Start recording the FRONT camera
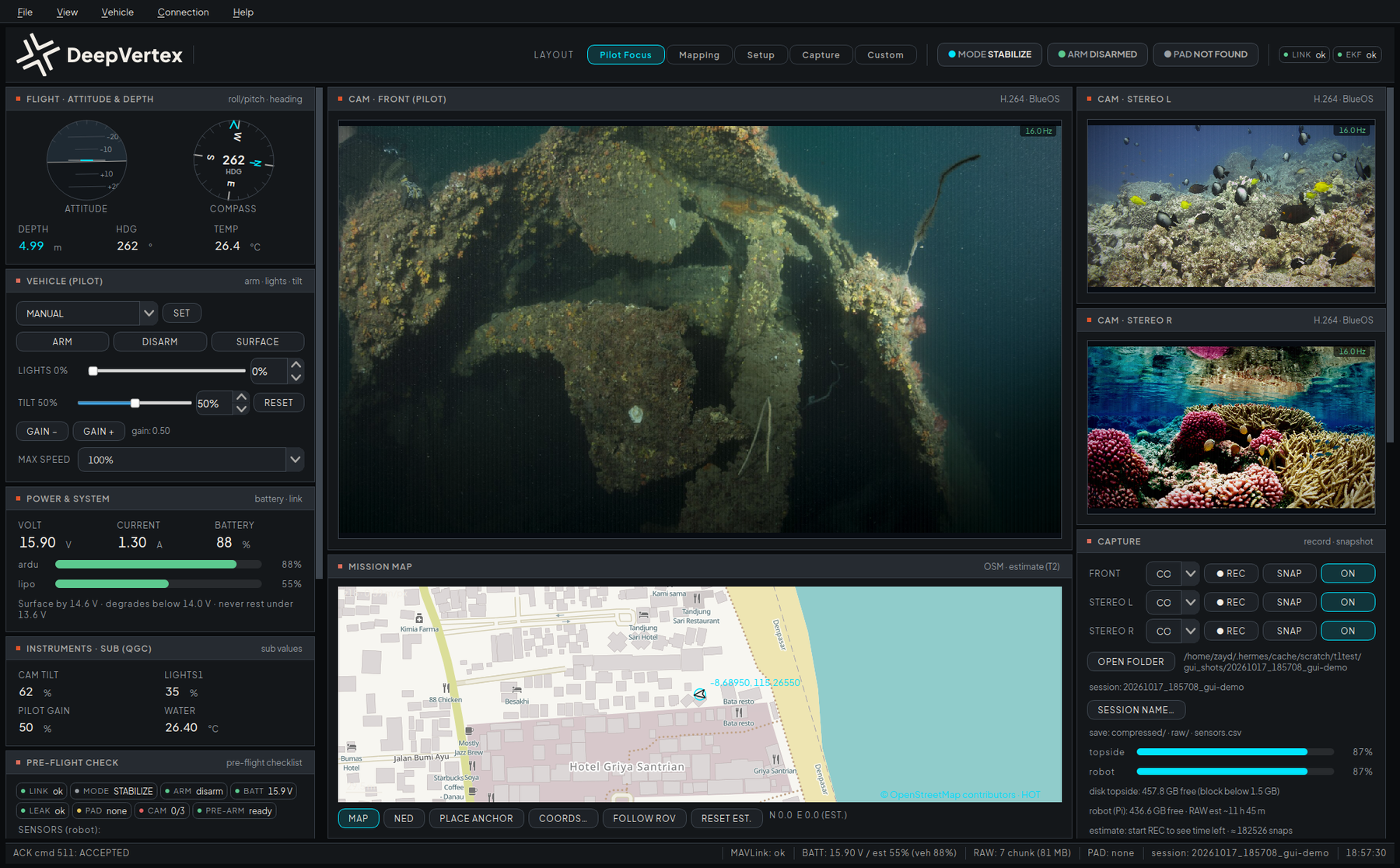 click(x=1231, y=573)
